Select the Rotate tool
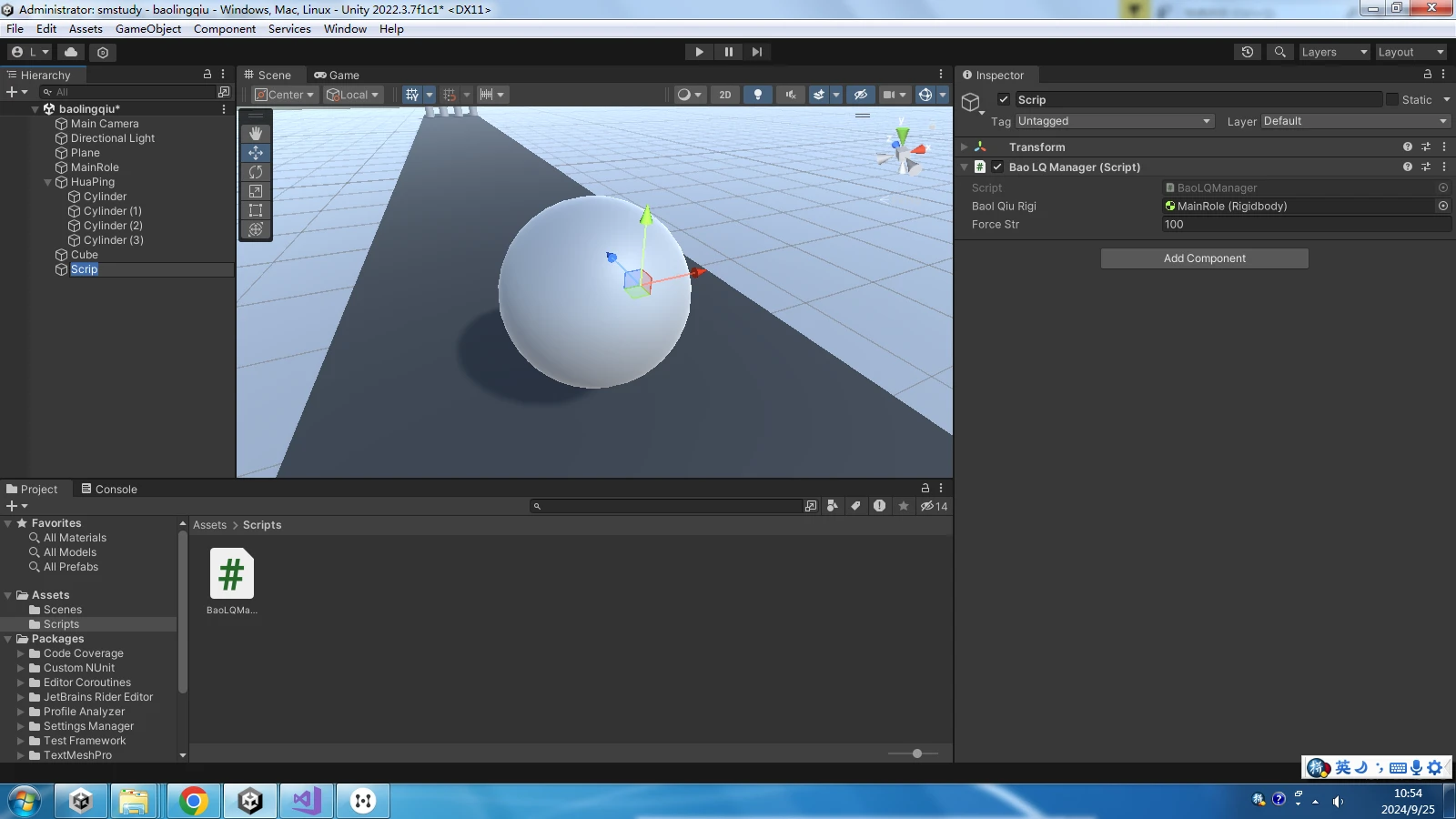This screenshot has width=1456, height=819. (256, 172)
